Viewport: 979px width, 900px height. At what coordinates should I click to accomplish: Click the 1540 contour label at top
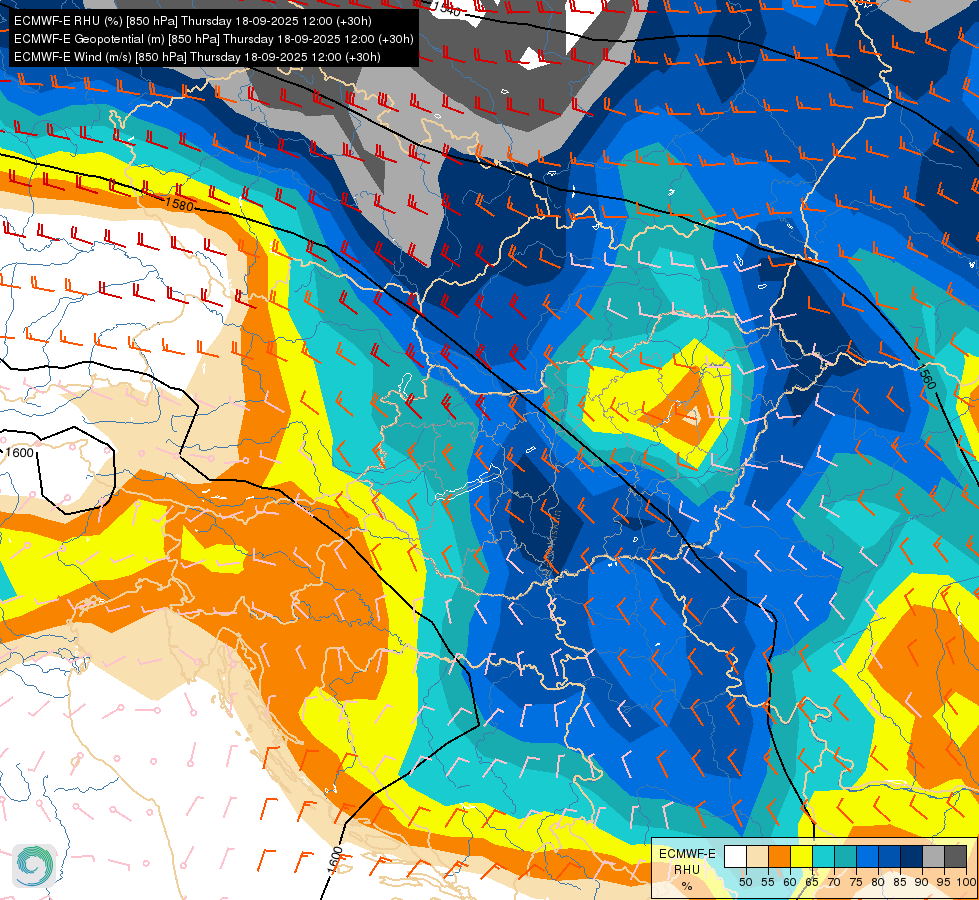click(448, 9)
